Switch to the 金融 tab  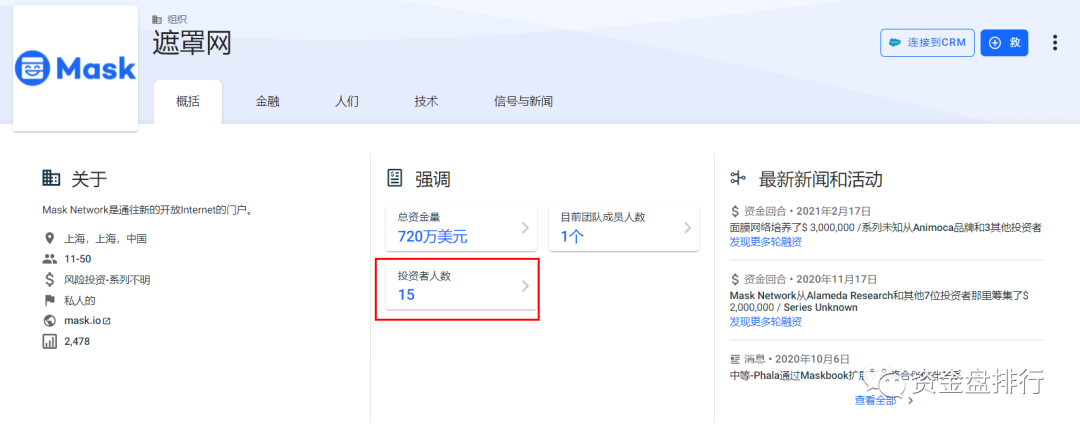[x=268, y=102]
